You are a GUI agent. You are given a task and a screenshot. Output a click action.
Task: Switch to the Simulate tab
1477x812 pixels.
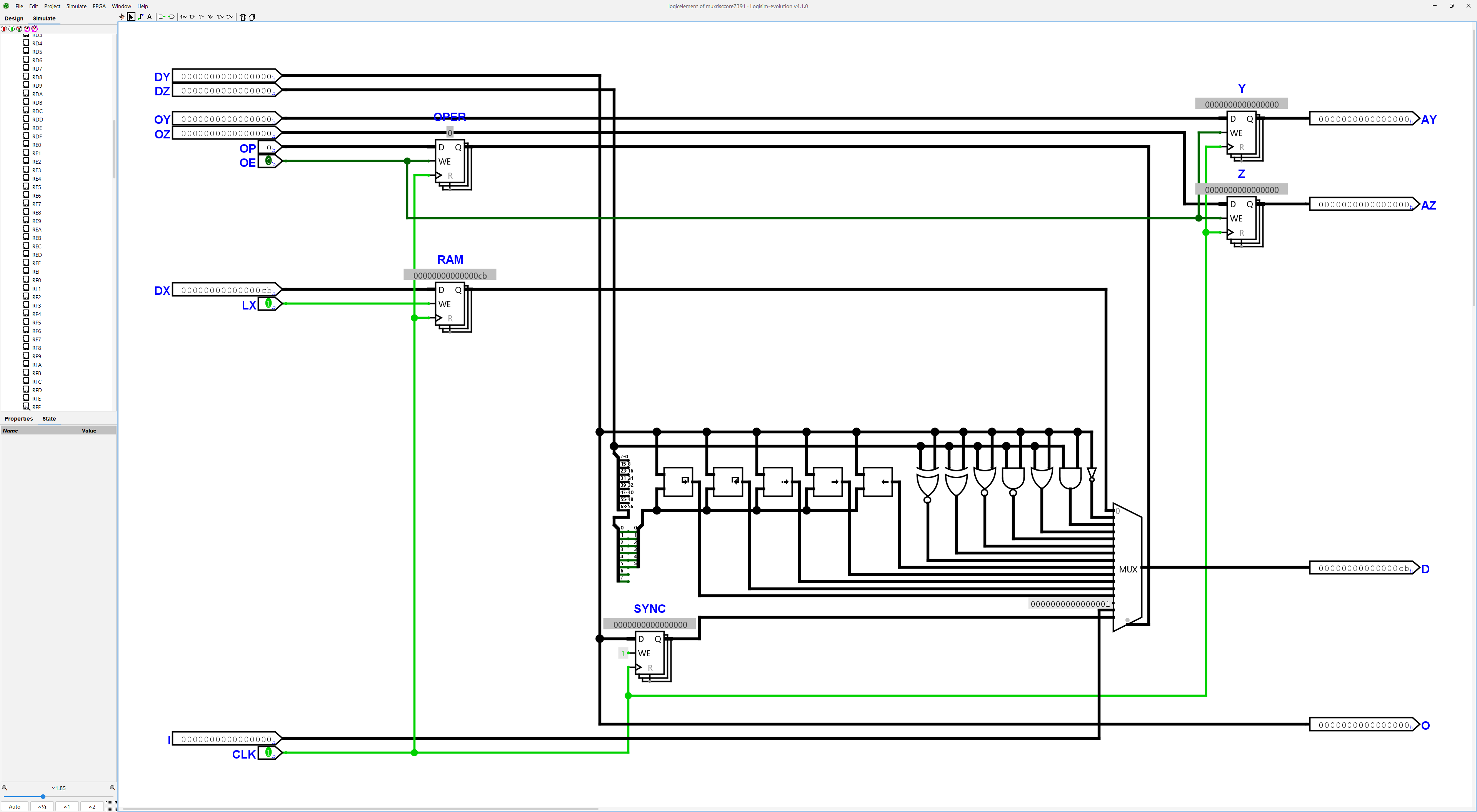[x=44, y=18]
